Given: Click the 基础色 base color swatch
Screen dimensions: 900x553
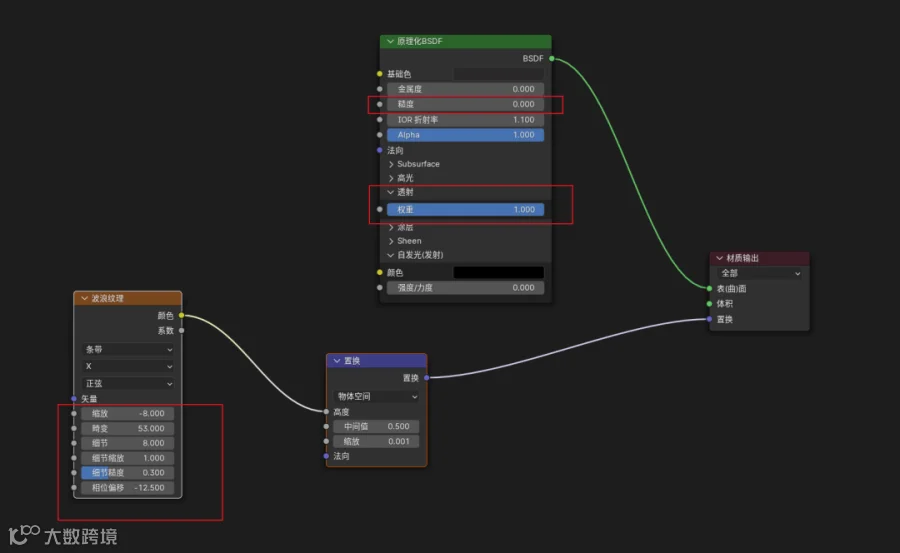Looking at the screenshot, I should [498, 74].
